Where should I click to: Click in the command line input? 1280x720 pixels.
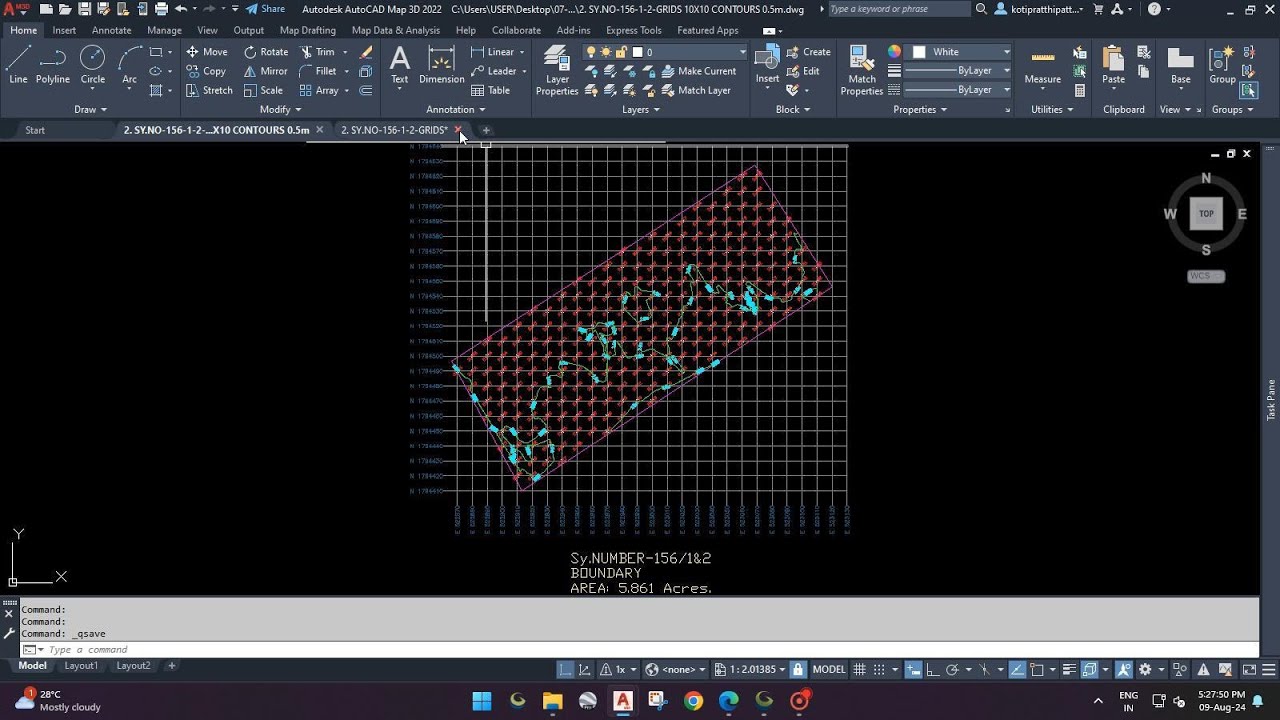coord(640,650)
